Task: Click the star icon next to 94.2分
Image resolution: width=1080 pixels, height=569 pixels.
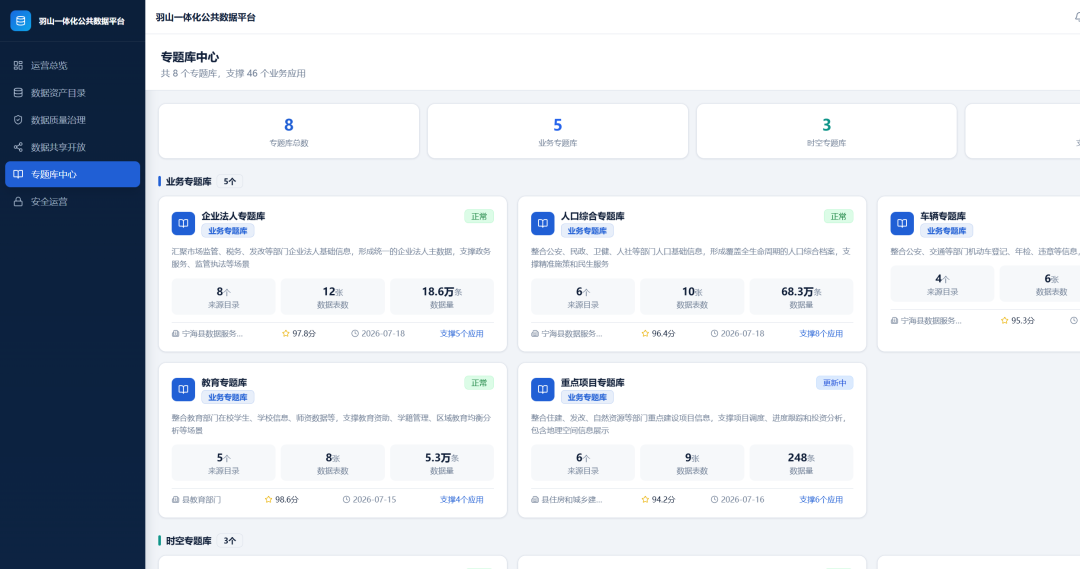Action: coord(645,499)
